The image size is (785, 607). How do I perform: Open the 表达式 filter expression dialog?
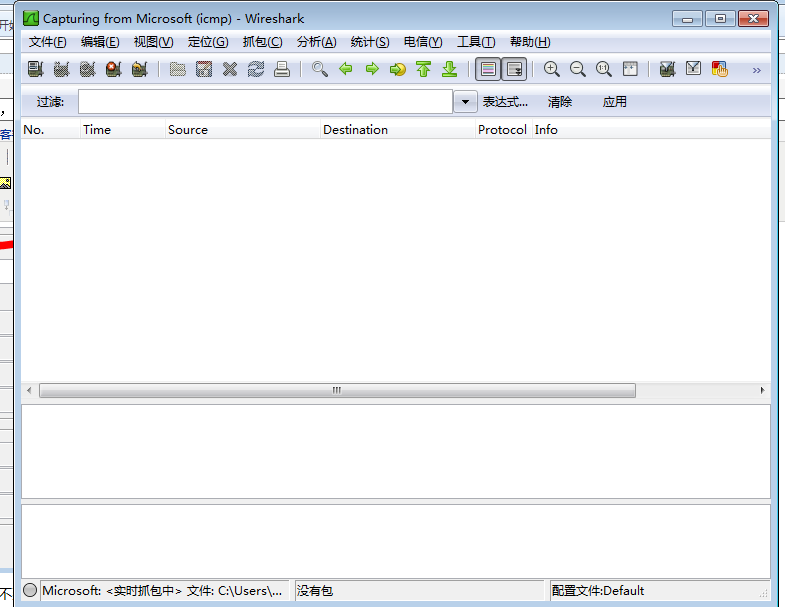tap(505, 102)
